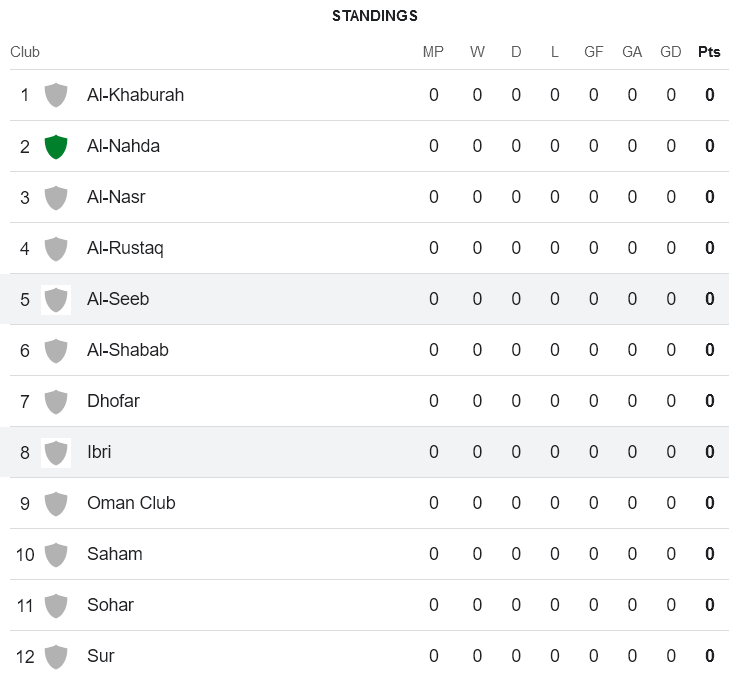
Task: Click the Club column header
Action: click(25, 52)
